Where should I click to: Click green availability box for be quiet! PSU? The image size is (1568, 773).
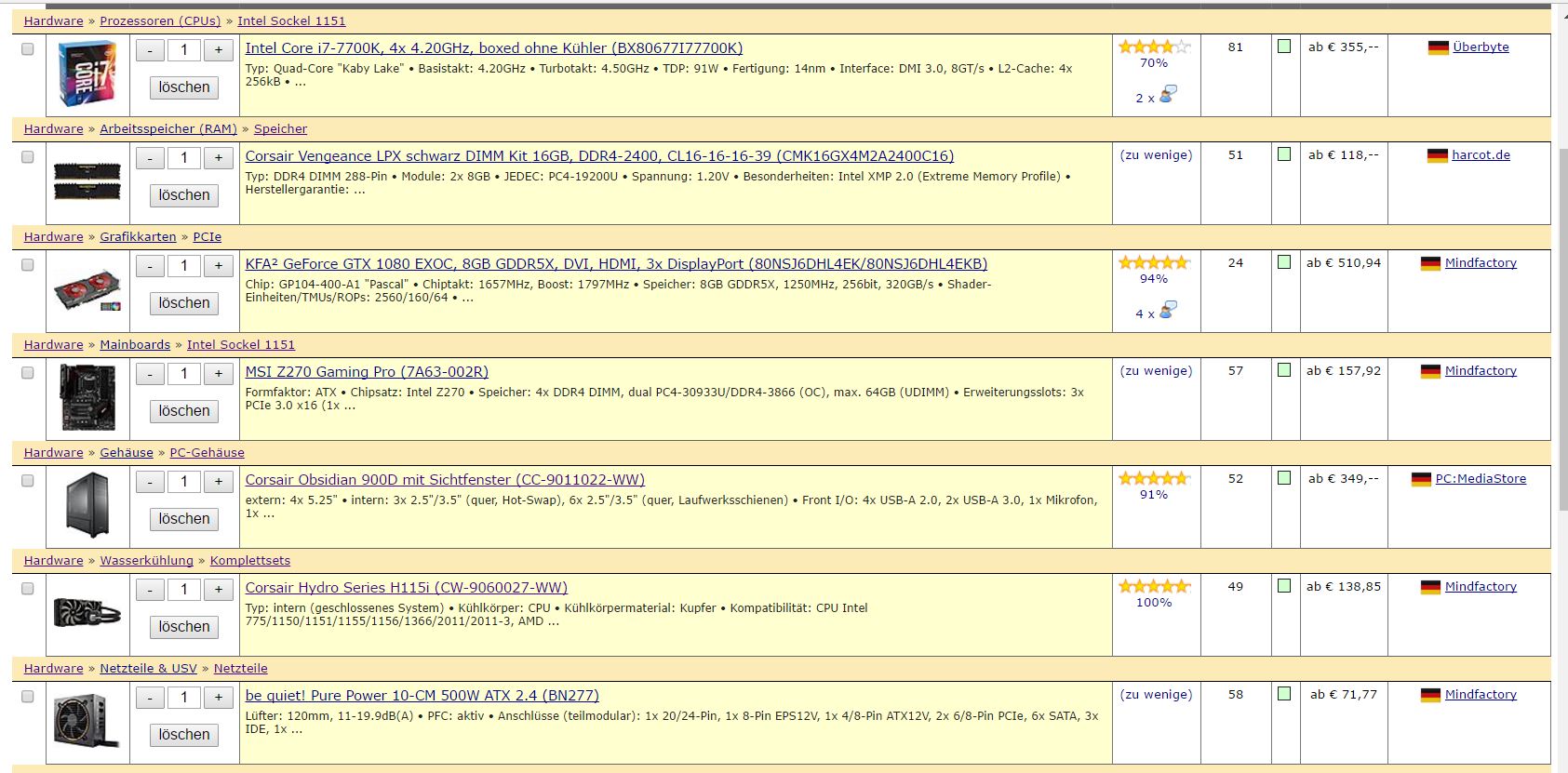(x=1284, y=694)
